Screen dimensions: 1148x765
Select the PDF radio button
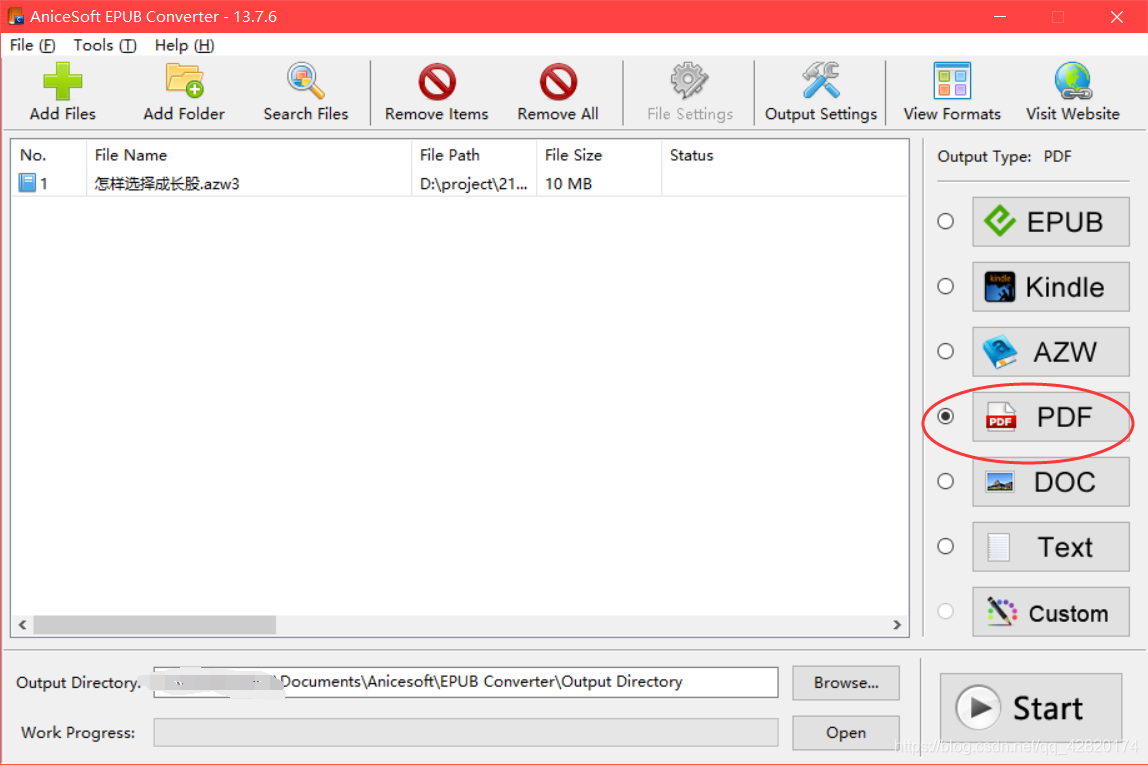click(945, 417)
